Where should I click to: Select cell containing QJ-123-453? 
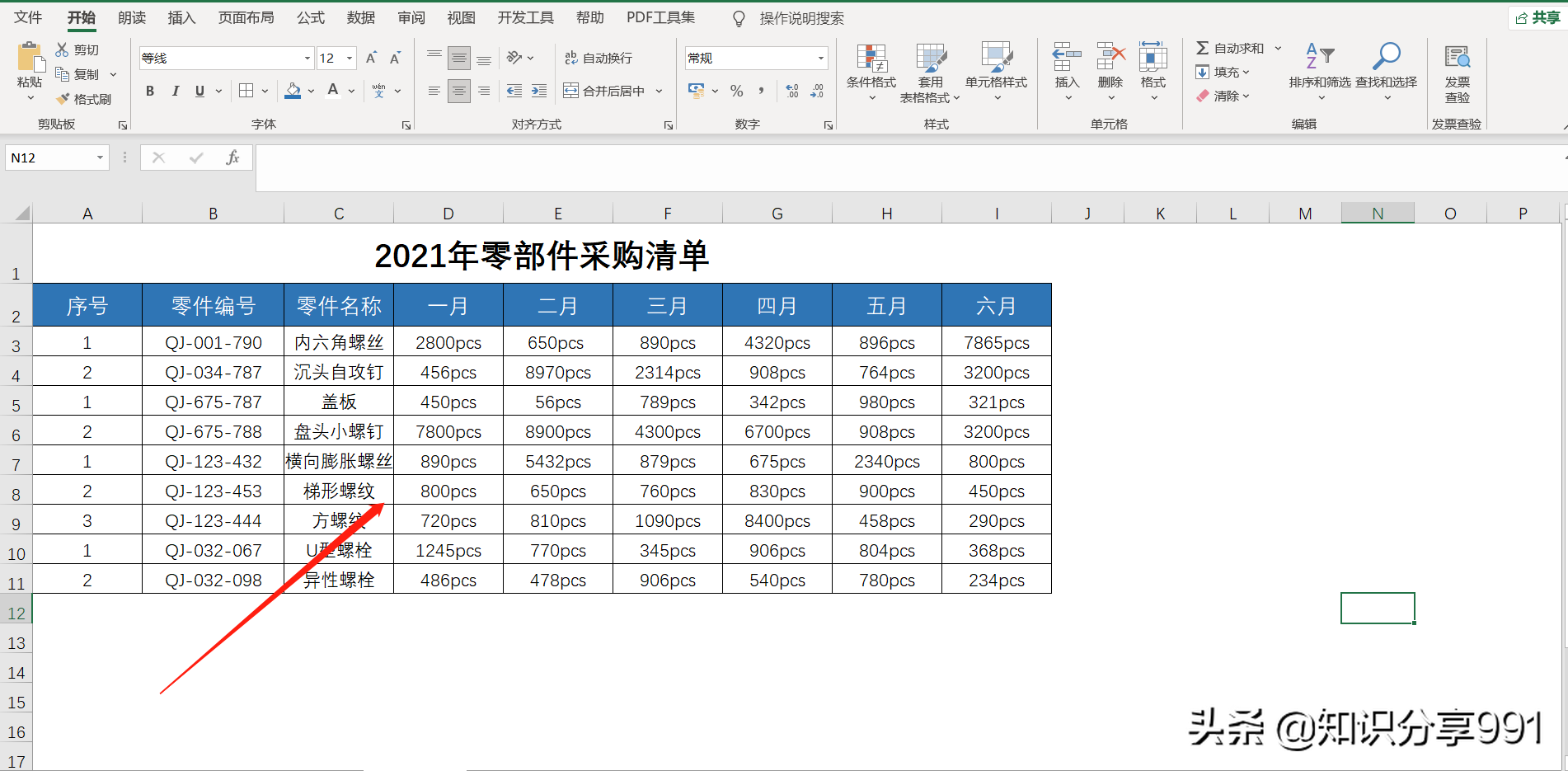coord(214,491)
